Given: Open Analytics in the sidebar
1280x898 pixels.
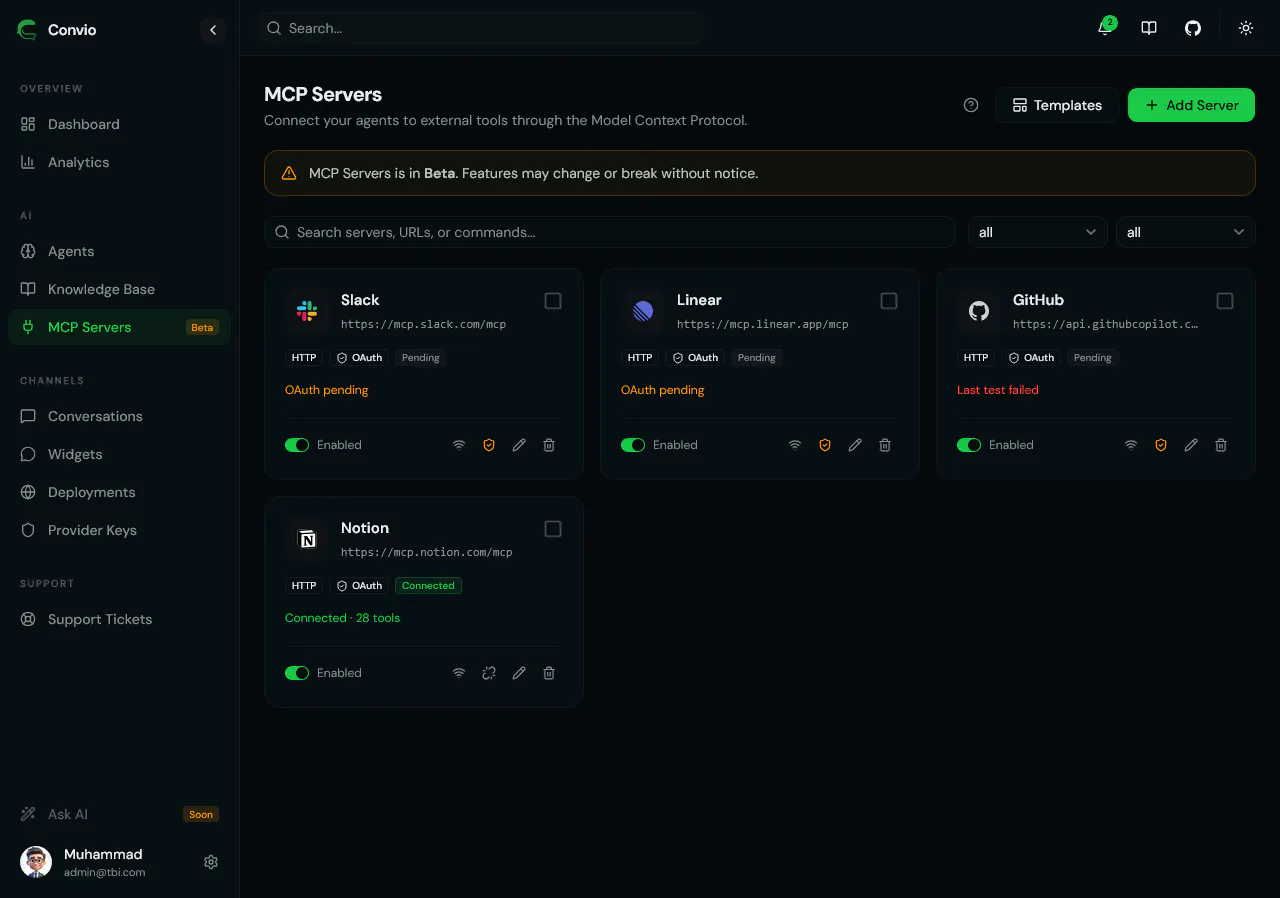Looking at the screenshot, I should coord(119,162).
